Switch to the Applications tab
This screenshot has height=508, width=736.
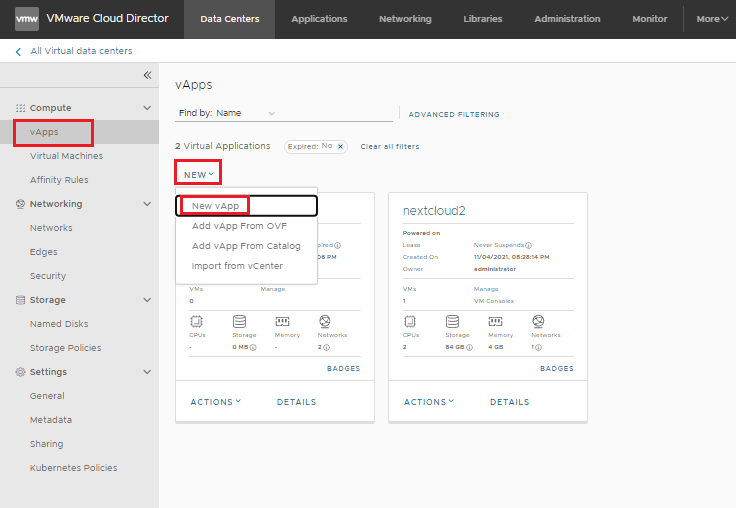(x=319, y=19)
